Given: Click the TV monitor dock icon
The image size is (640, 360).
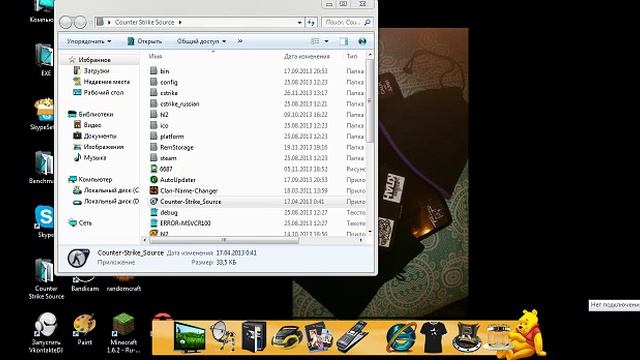Looking at the screenshot, I should [x=189, y=337].
